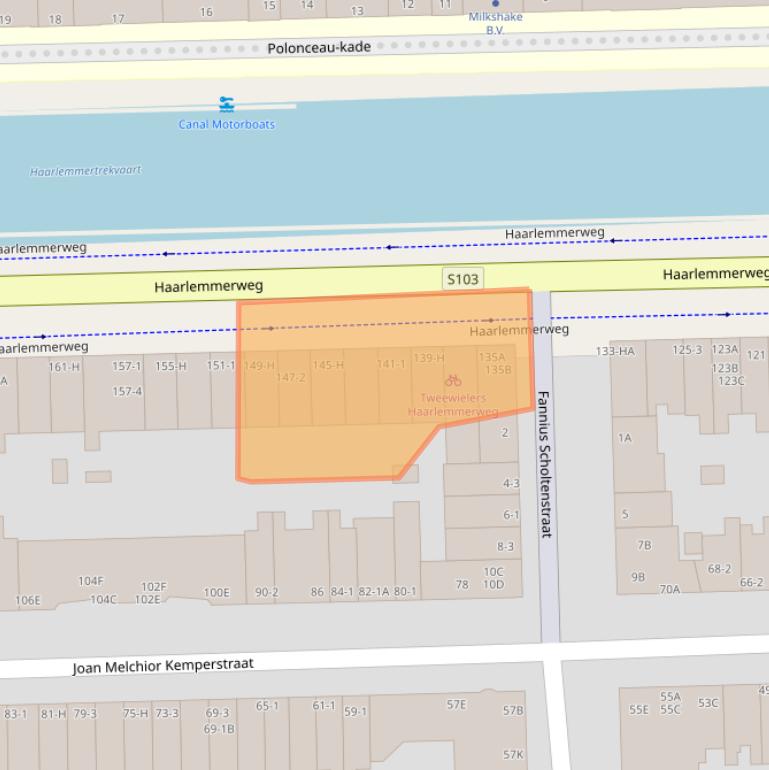Click the Haarlemmertrekvaart canal label
The height and width of the screenshot is (770, 769).
click(x=85, y=171)
